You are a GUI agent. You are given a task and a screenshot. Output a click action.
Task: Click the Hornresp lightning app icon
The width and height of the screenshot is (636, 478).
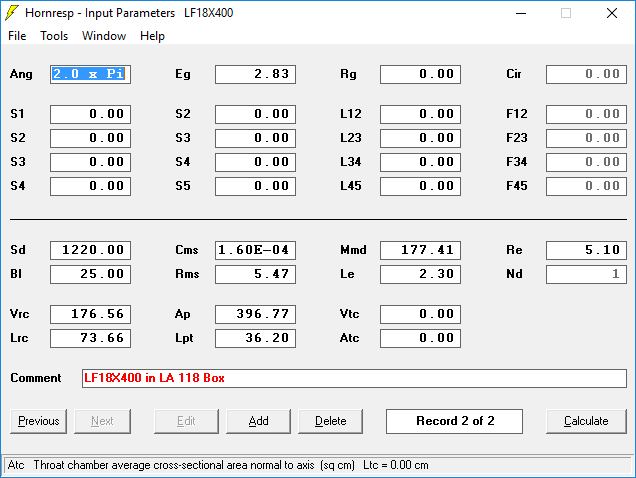(x=12, y=13)
